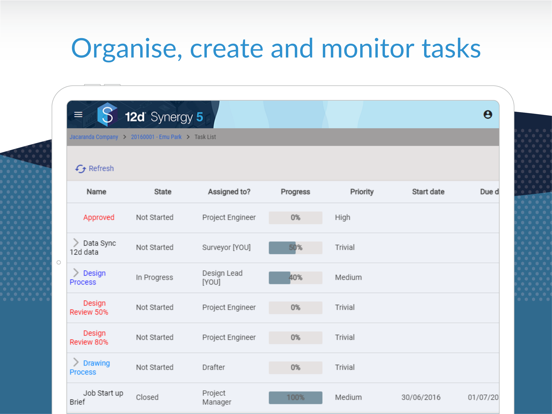Click the Refresh arrows icon
Image resolution: width=552 pixels, height=414 pixels.
tap(80, 169)
